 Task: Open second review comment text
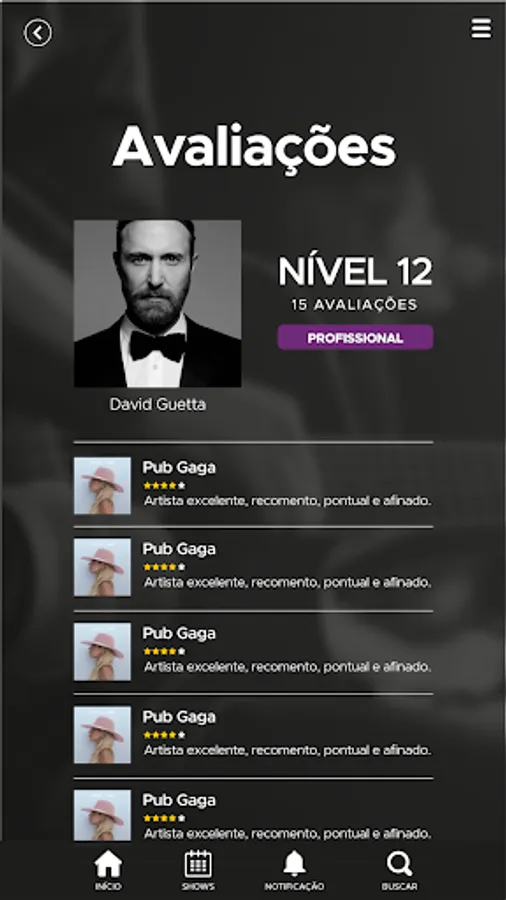click(x=287, y=583)
